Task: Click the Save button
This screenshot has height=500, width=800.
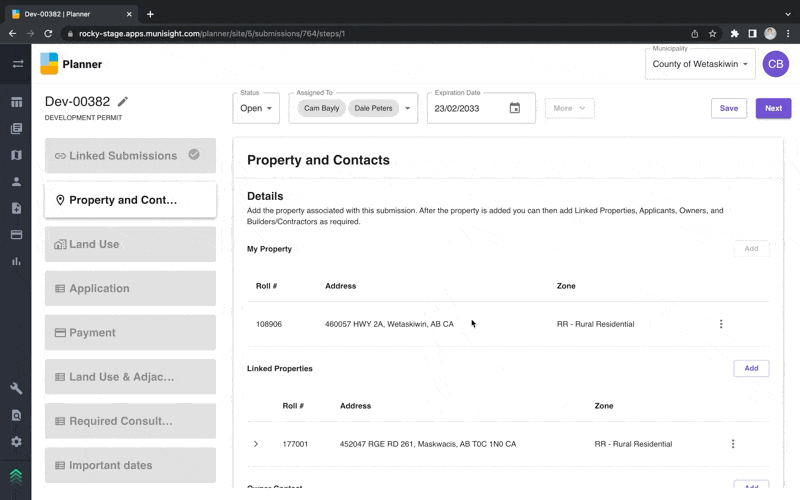Action: tap(728, 108)
